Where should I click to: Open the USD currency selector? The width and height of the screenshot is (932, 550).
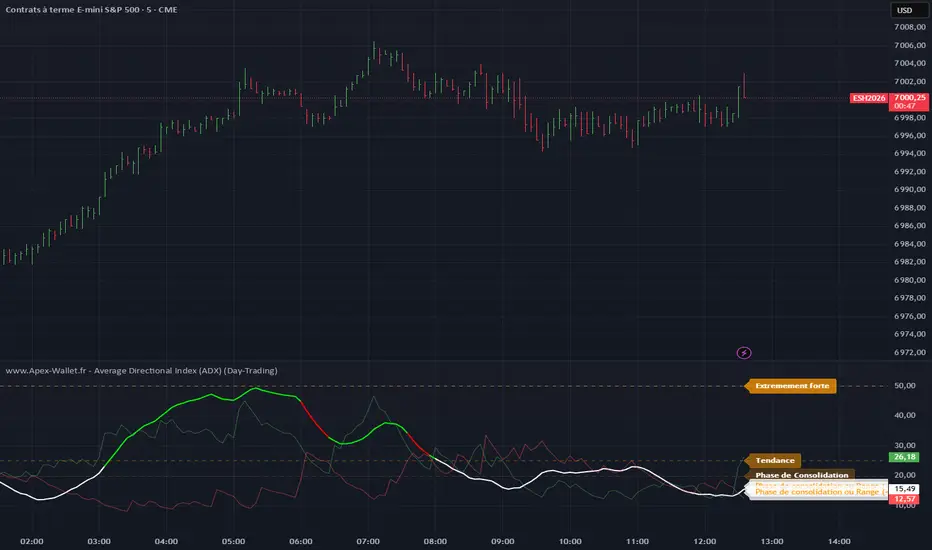click(x=904, y=11)
